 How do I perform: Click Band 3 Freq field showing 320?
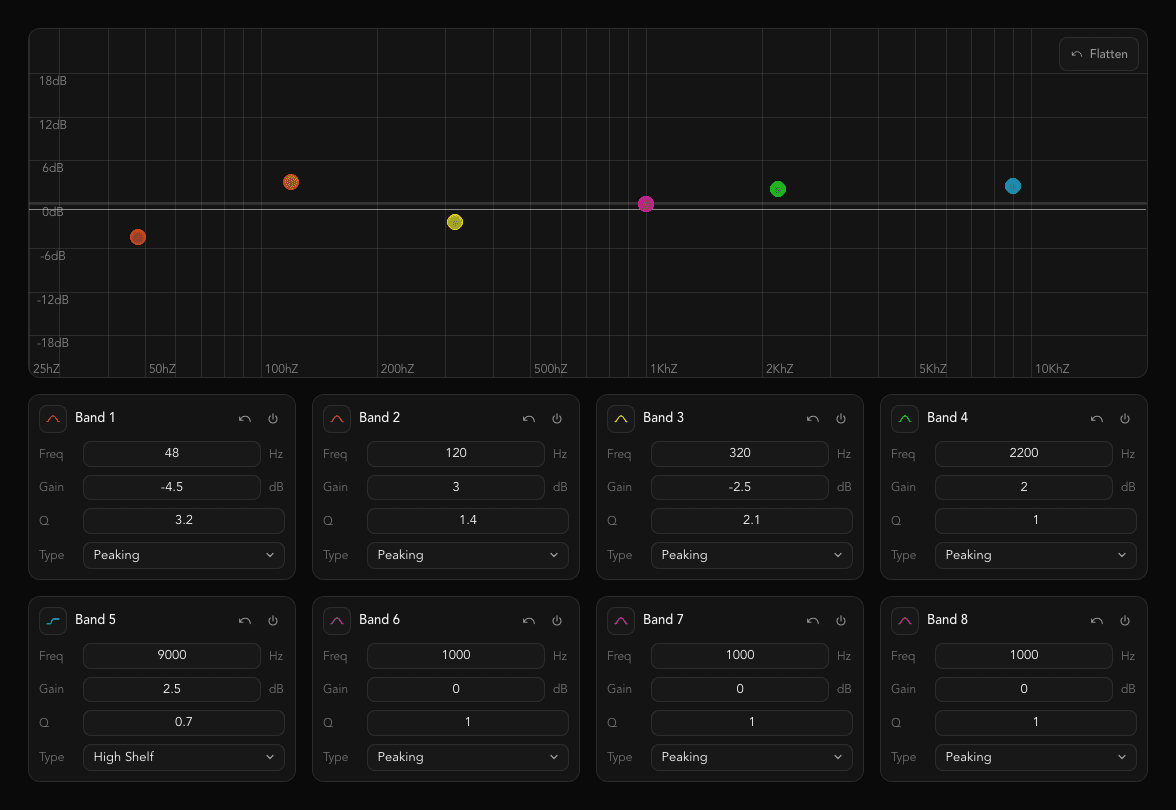740,454
